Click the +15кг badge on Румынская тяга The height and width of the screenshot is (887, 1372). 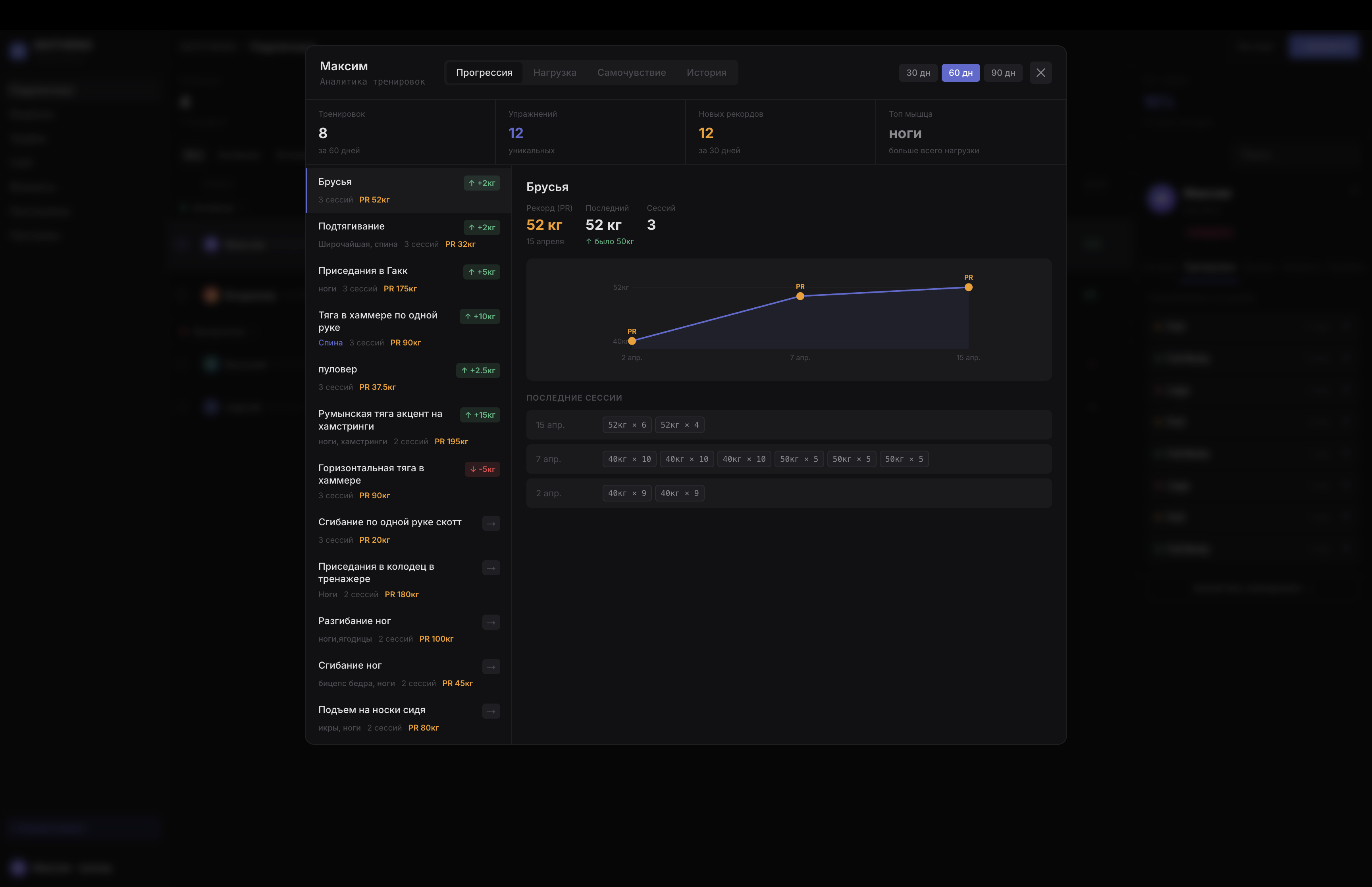pos(480,415)
